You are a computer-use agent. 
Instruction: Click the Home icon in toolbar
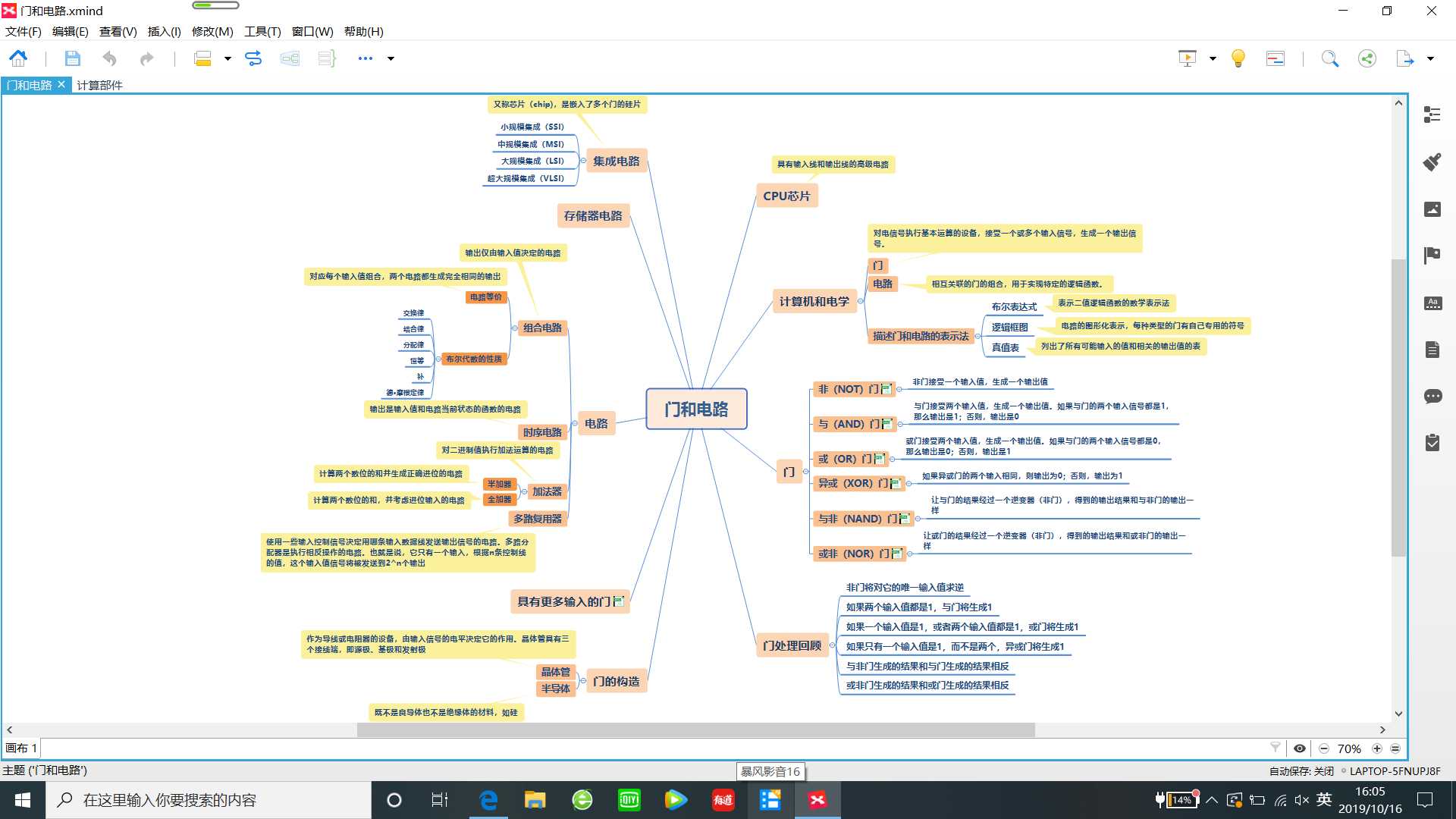point(18,58)
